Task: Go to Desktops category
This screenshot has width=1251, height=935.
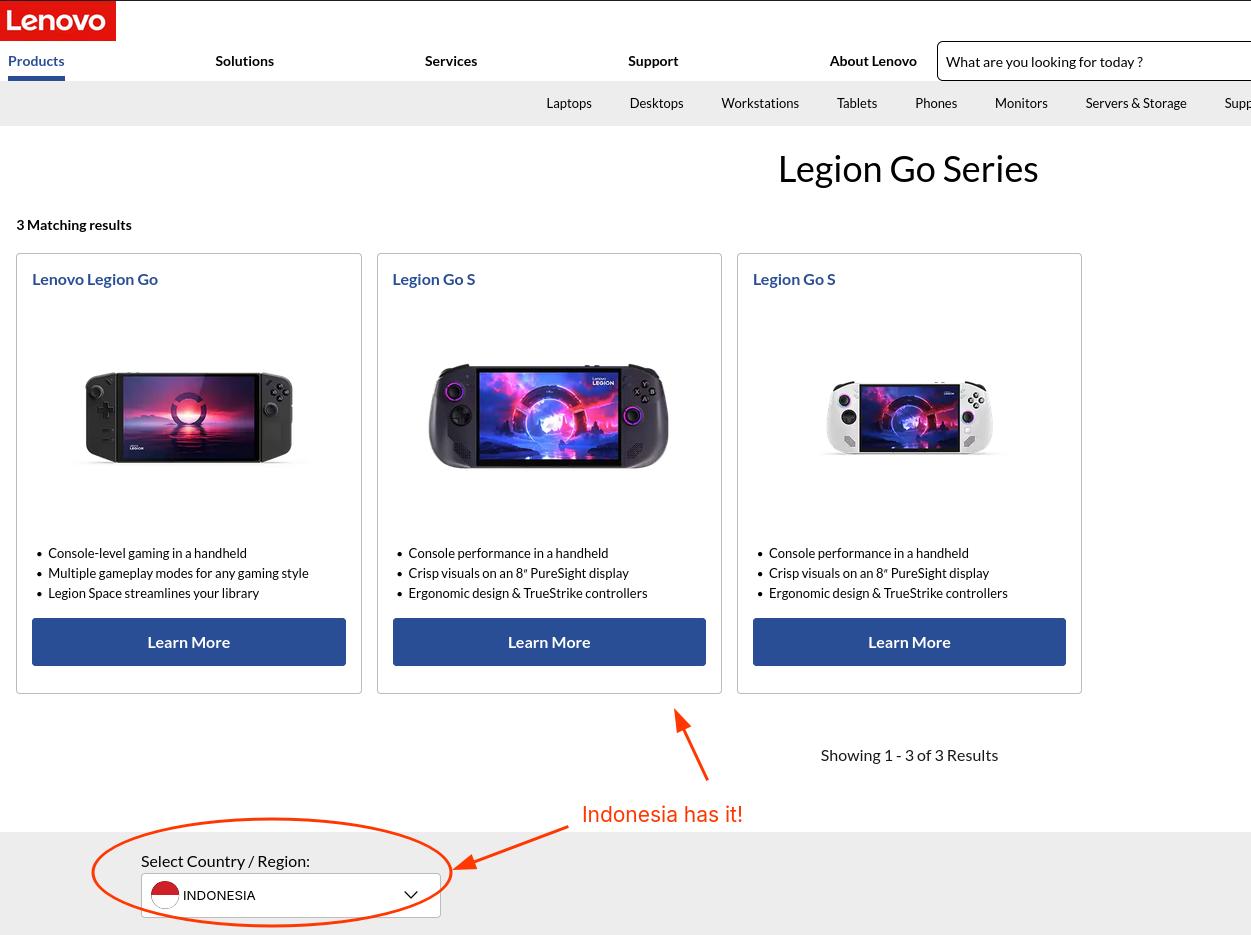Action: click(x=656, y=103)
